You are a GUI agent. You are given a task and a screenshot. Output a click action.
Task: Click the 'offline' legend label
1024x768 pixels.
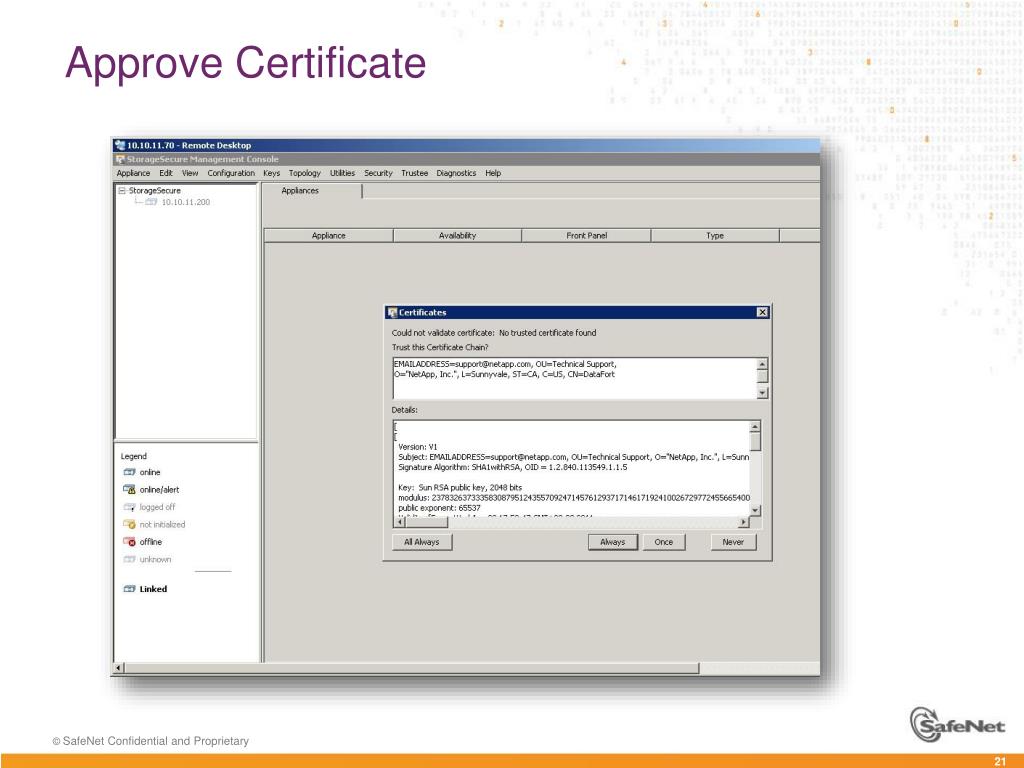pos(151,542)
